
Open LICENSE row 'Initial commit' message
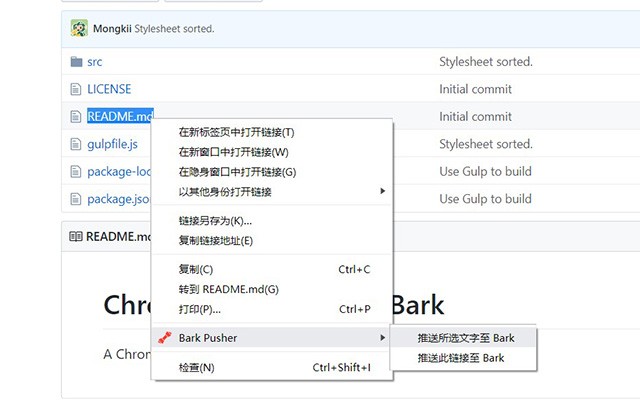point(475,89)
